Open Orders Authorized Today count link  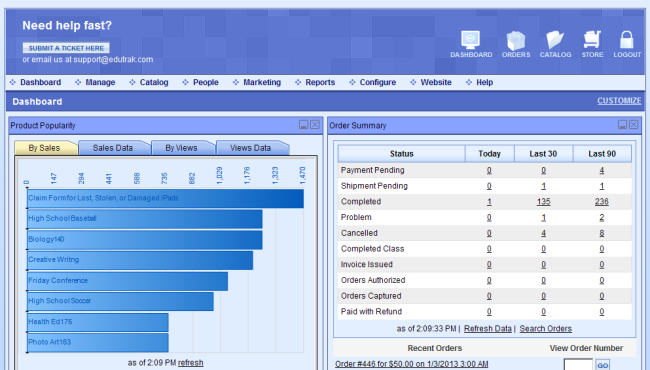(x=489, y=280)
